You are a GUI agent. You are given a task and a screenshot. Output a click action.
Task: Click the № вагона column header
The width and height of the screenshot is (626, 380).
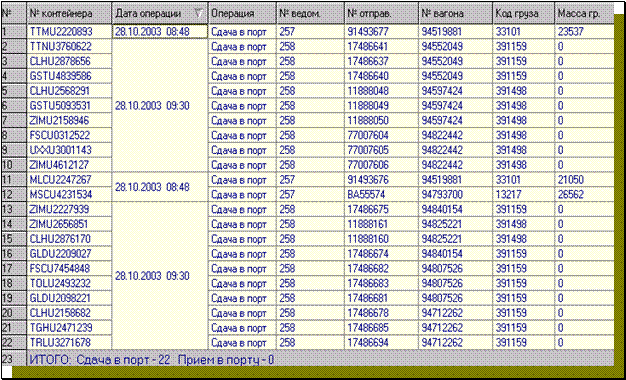coord(455,13)
